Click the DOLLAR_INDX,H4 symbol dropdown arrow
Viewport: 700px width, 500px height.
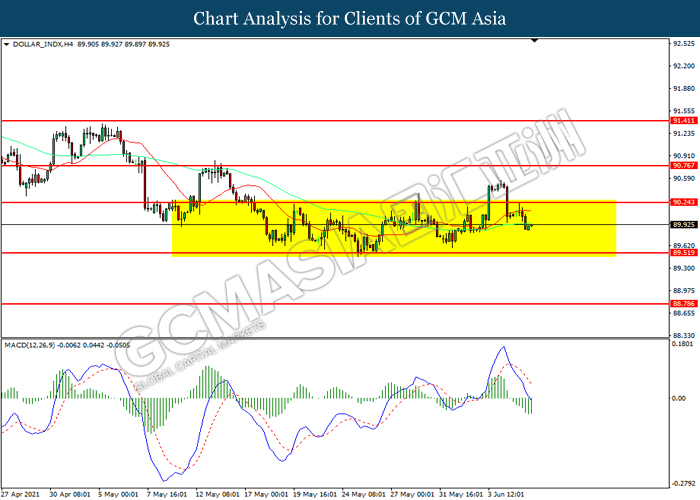[x=6, y=45]
